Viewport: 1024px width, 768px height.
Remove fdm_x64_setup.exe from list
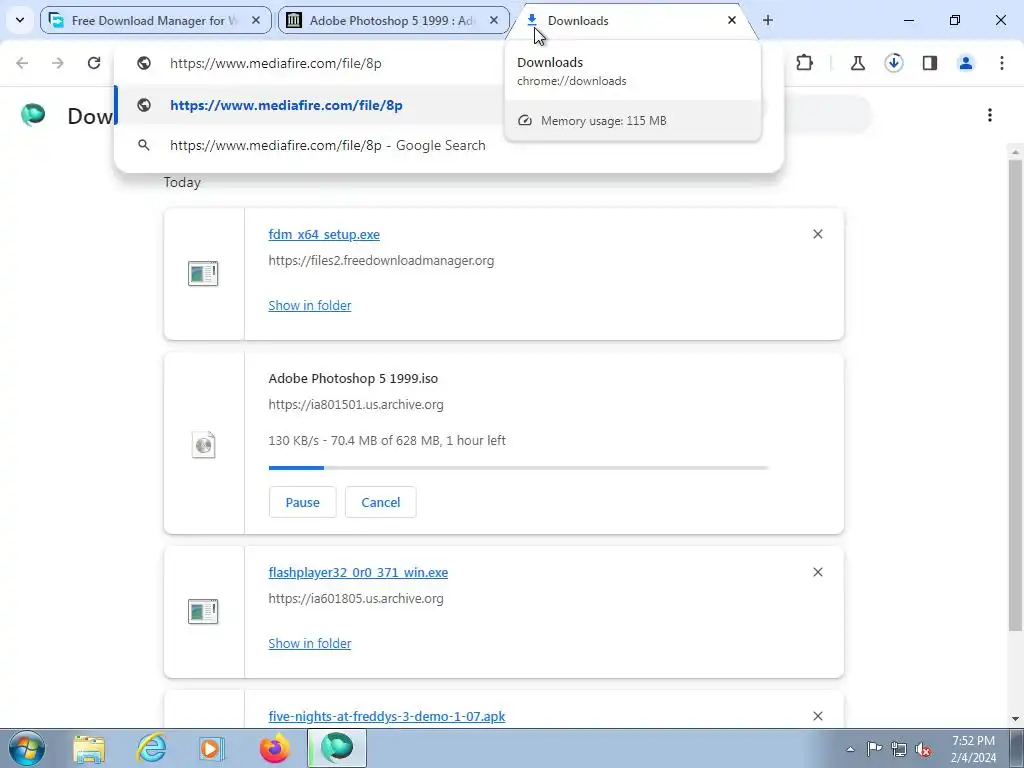818,234
